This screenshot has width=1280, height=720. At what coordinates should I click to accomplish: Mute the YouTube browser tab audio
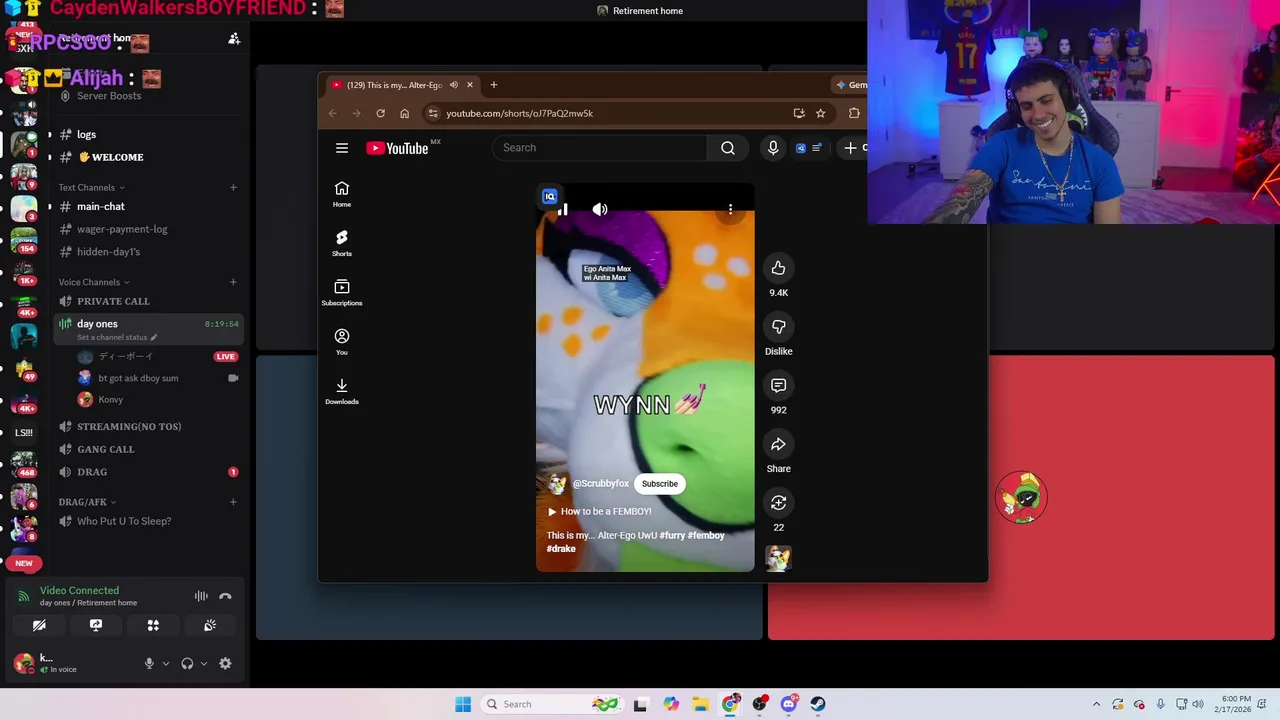[454, 85]
